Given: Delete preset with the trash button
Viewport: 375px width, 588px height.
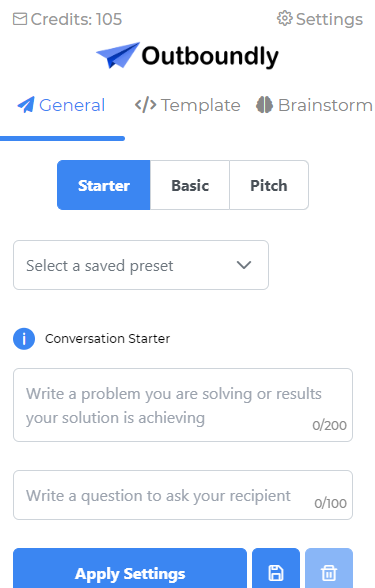Looking at the screenshot, I should click(329, 570).
